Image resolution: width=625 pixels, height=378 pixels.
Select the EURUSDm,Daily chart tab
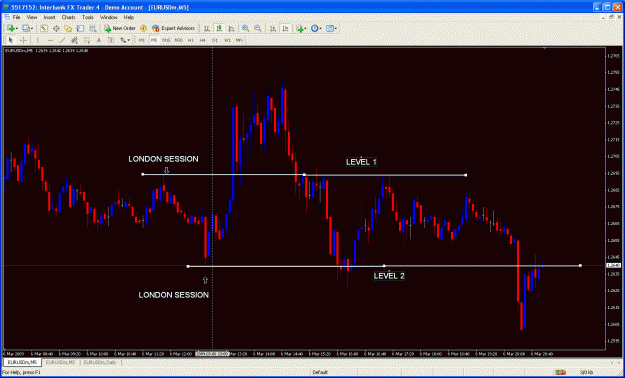(101, 362)
